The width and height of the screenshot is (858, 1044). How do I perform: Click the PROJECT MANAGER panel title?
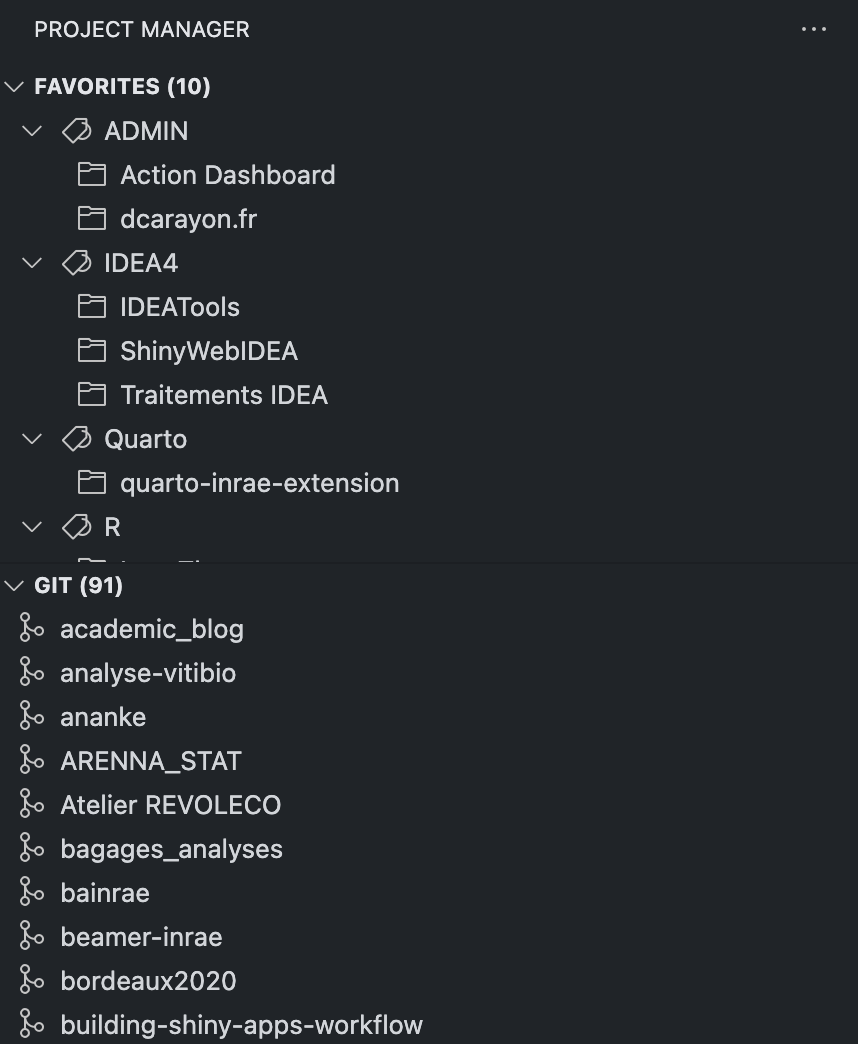pos(142,30)
